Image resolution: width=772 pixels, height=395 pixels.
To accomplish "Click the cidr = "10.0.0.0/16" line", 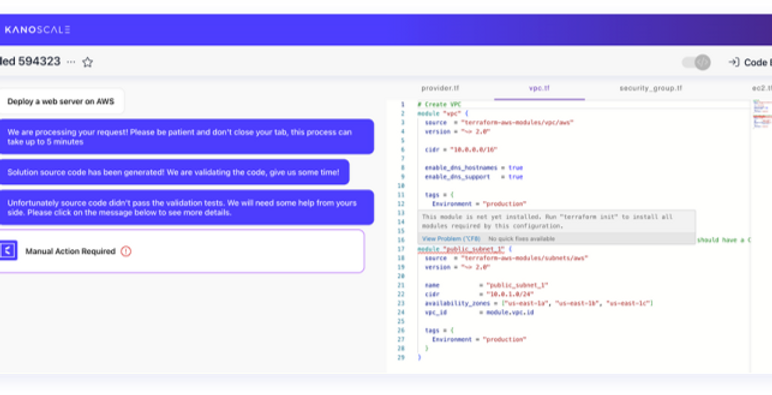I will click(461, 150).
